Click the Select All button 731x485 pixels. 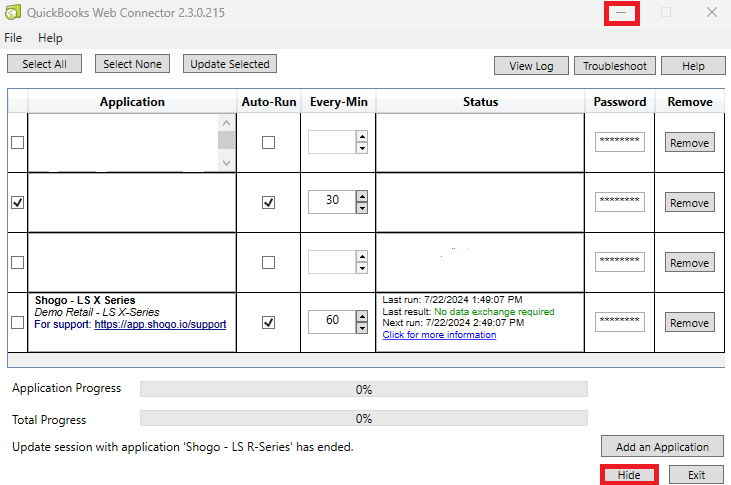pos(44,64)
